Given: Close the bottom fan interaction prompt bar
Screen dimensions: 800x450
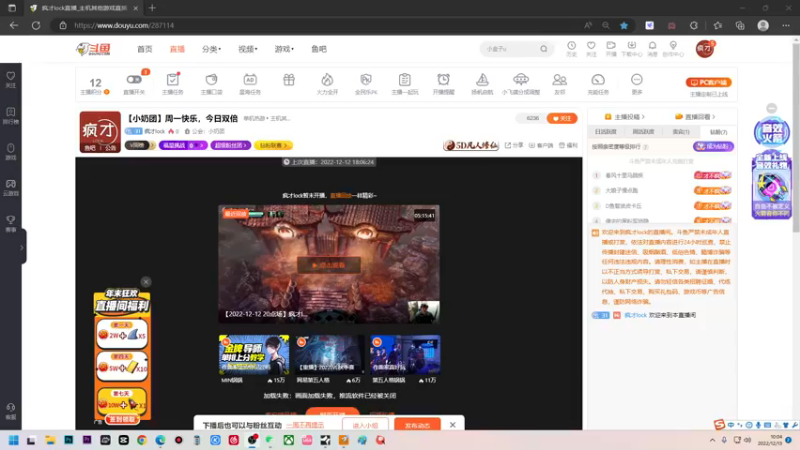Looking at the screenshot, I should pos(453,424).
